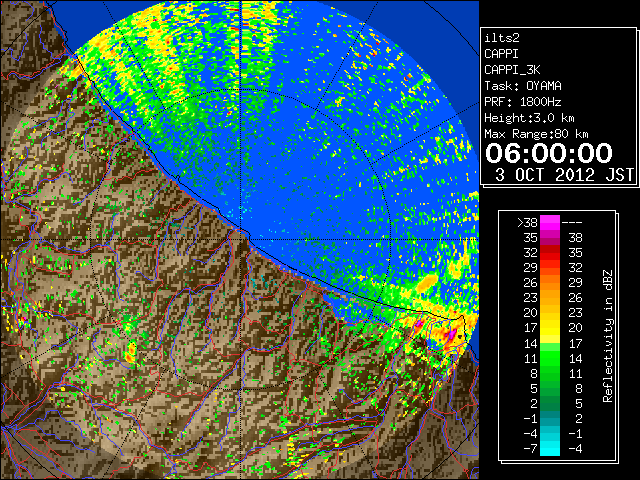Select the CAPPI_3K product label
This screenshot has height=480, width=640.
[512, 70]
